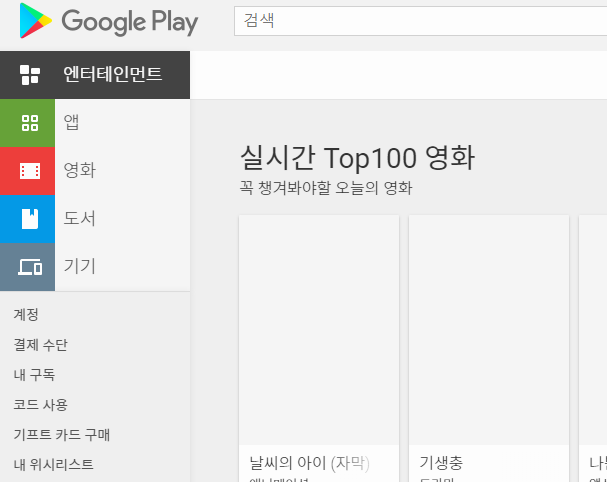Open the 실시간 Top100 영화 heading
The image size is (607, 482).
tap(357, 158)
